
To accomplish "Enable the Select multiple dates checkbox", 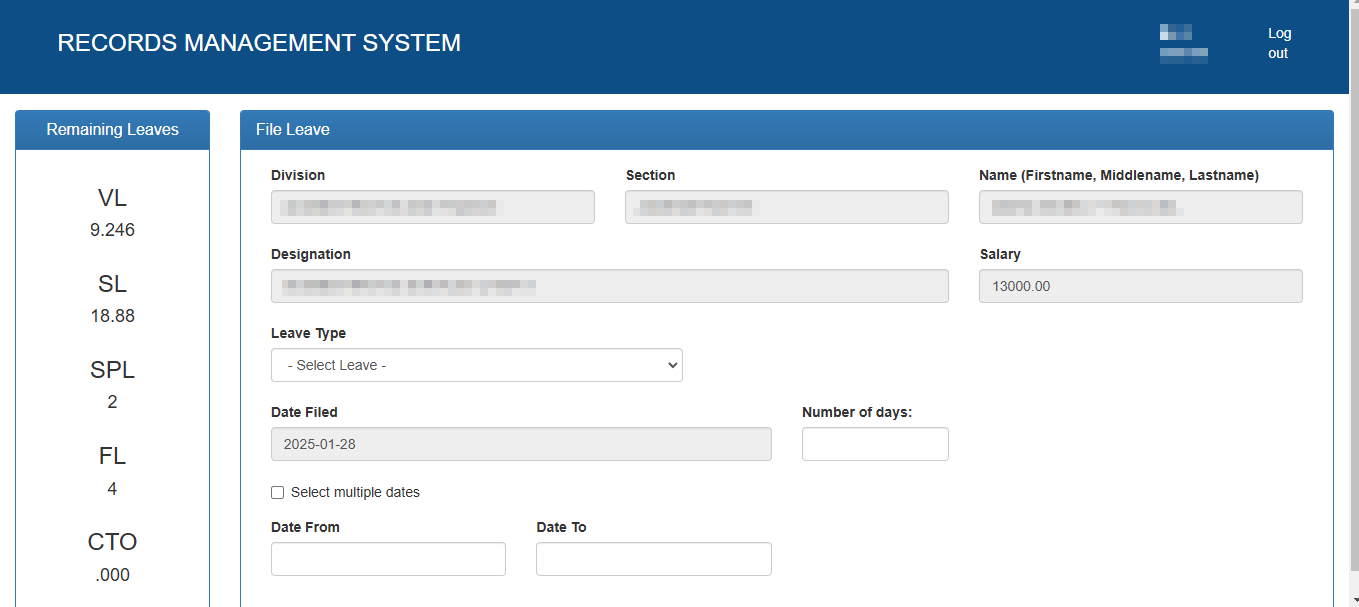I will (278, 492).
